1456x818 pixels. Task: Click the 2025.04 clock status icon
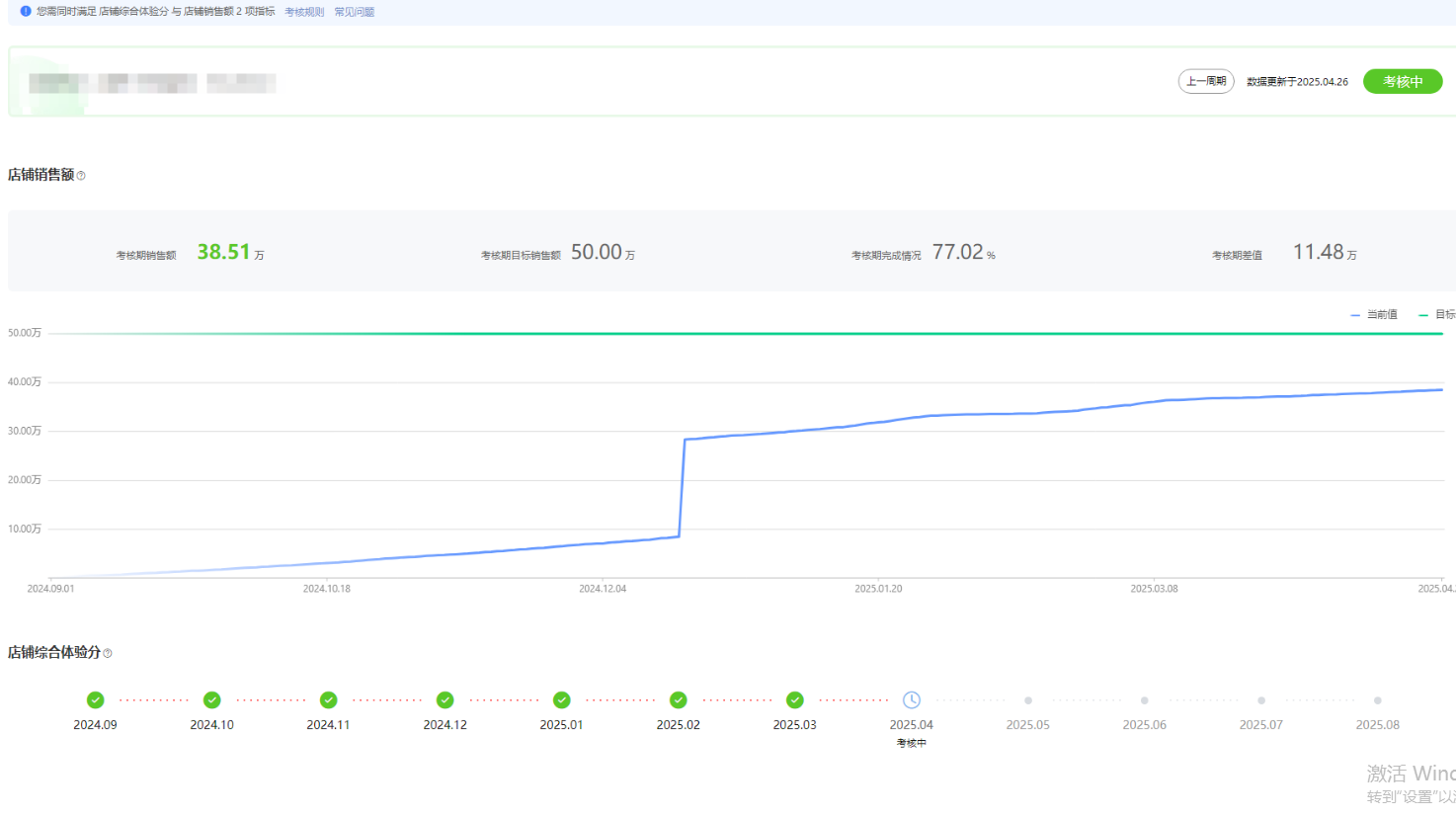tap(911, 700)
